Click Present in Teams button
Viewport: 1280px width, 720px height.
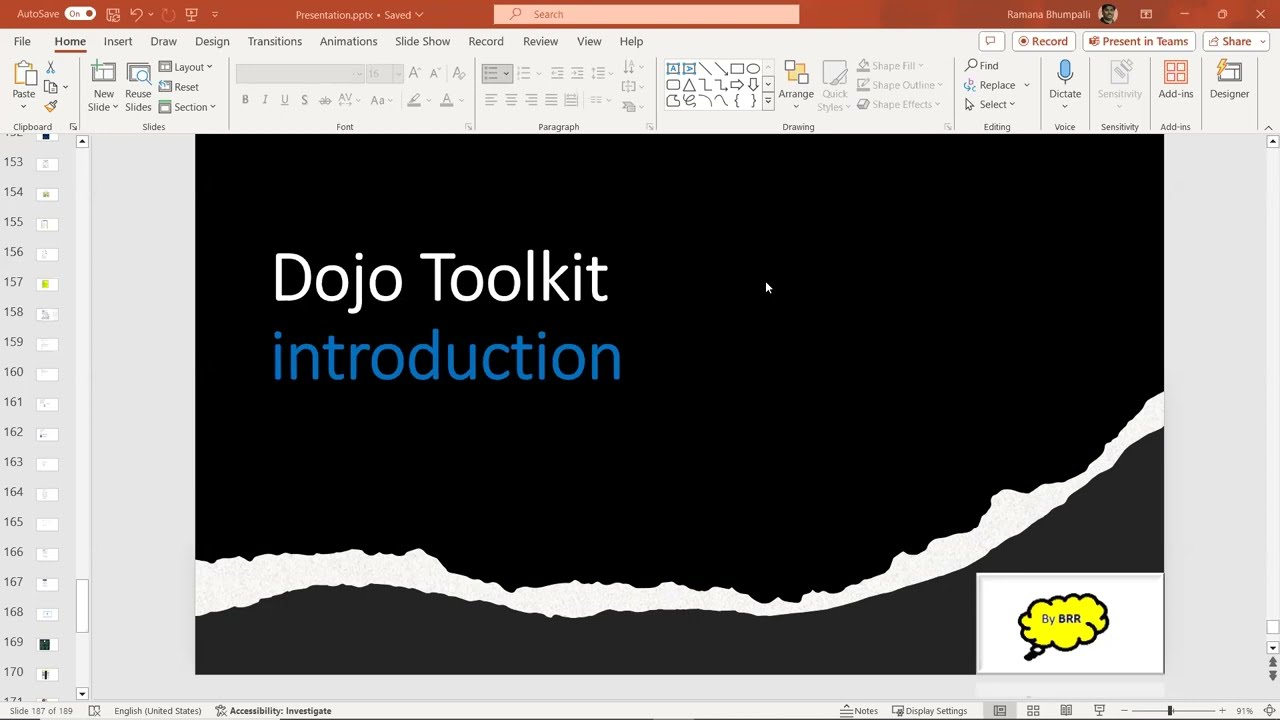pyautogui.click(x=1139, y=41)
